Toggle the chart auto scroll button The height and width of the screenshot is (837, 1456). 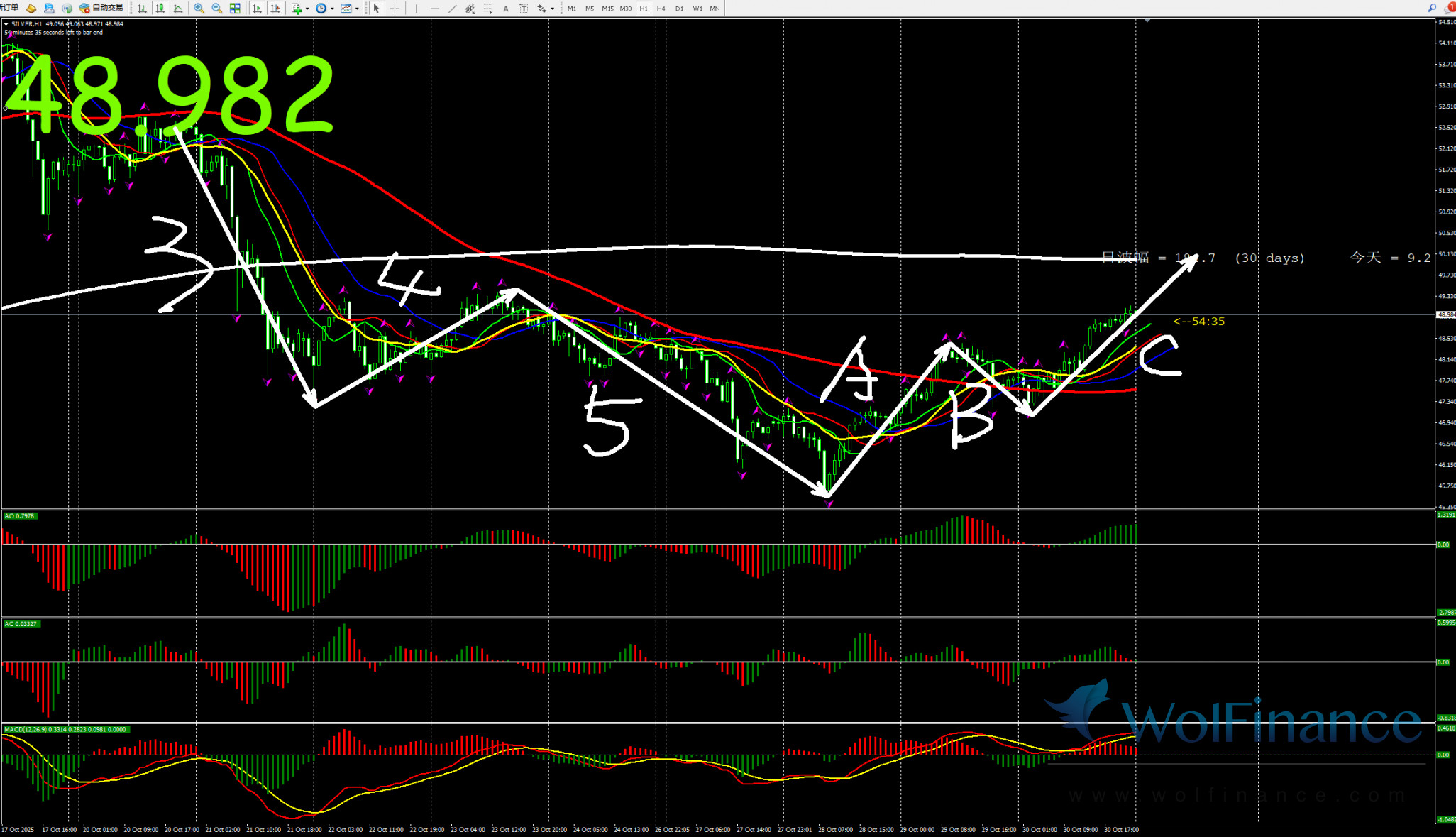(x=257, y=9)
